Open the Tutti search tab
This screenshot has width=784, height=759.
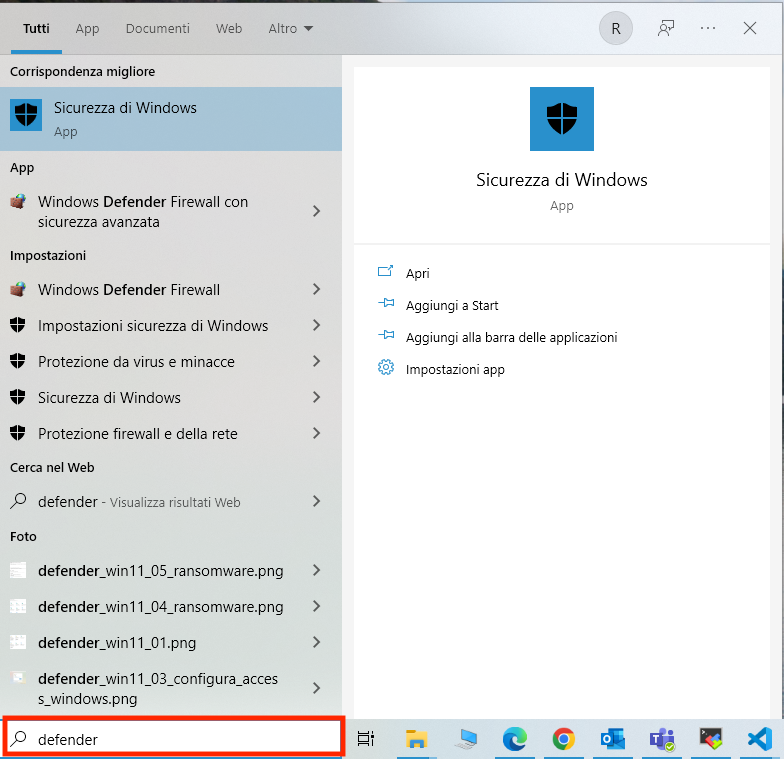[36, 28]
